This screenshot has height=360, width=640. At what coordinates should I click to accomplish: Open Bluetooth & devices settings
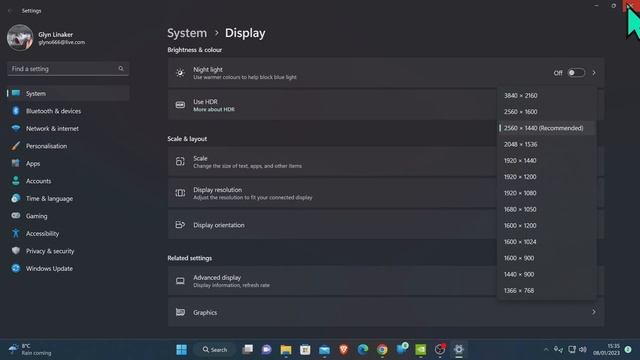click(68, 111)
